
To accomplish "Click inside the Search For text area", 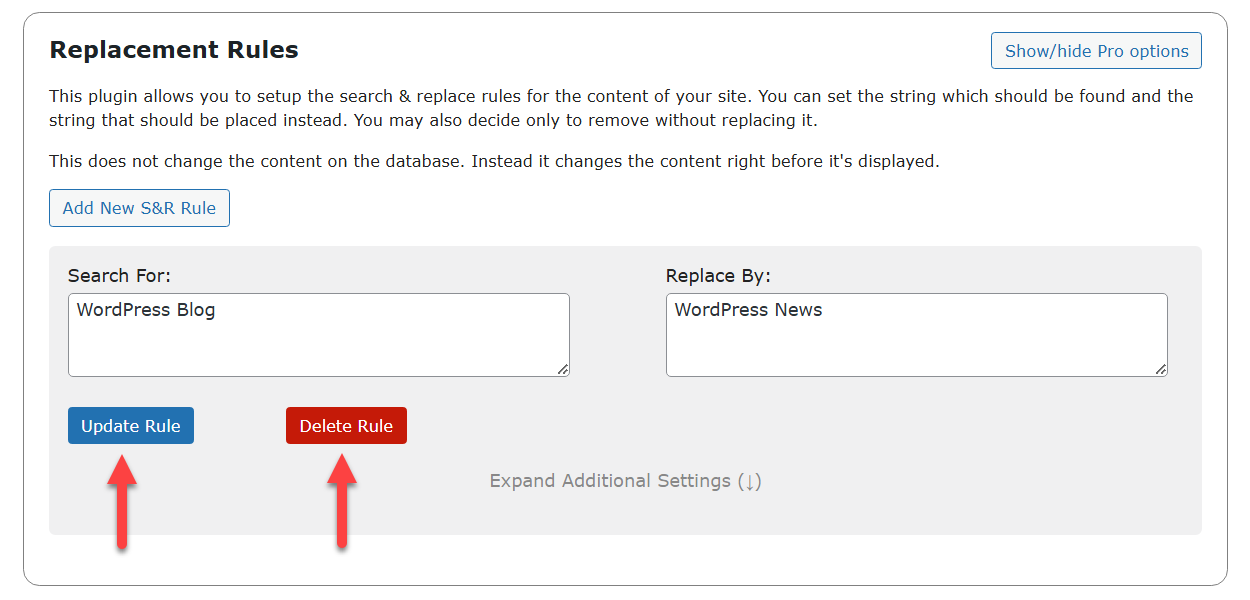I will pos(319,335).
